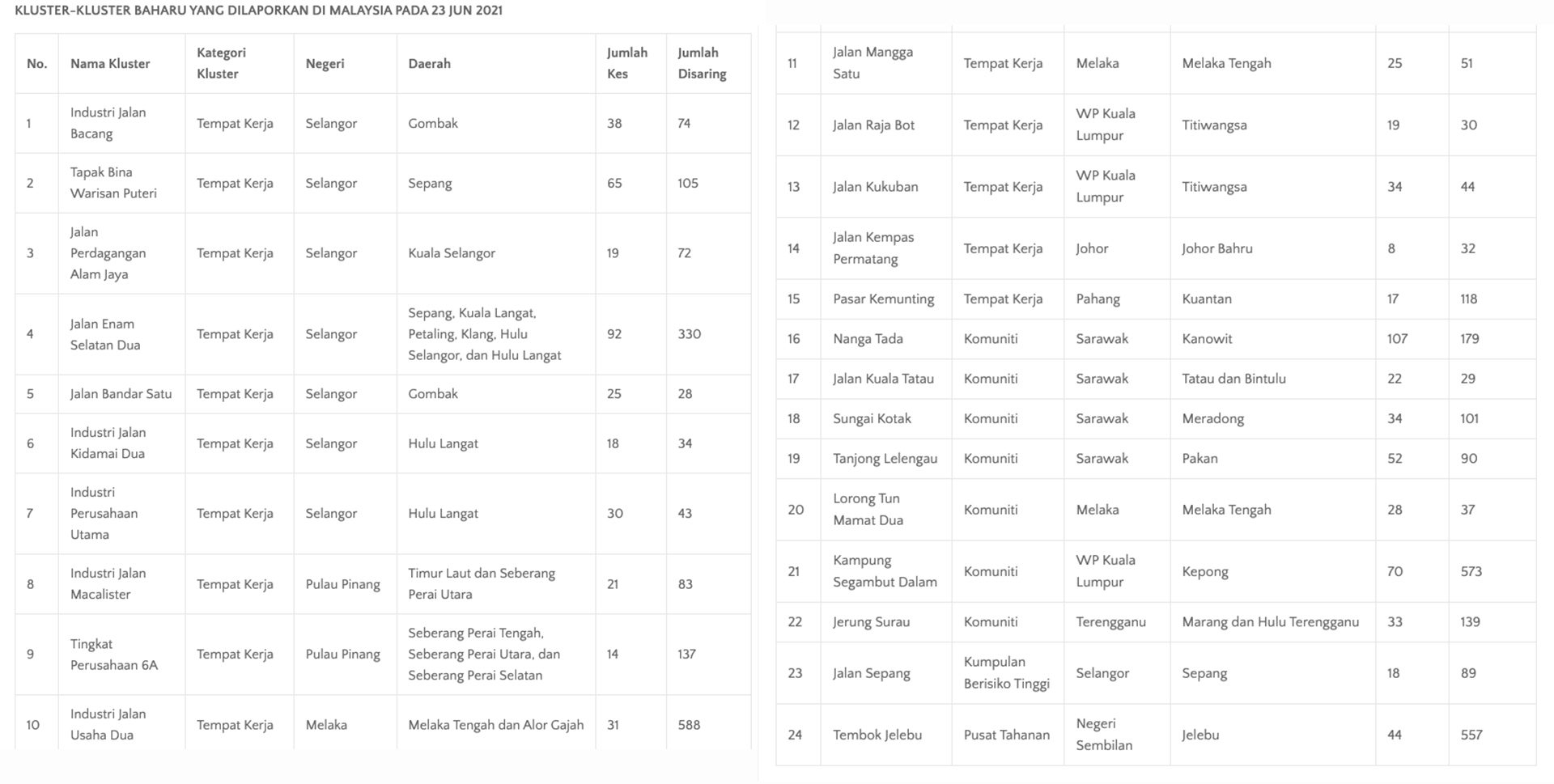Click the 'Negeri' column header
The width and height of the screenshot is (1554, 784).
[x=325, y=63]
